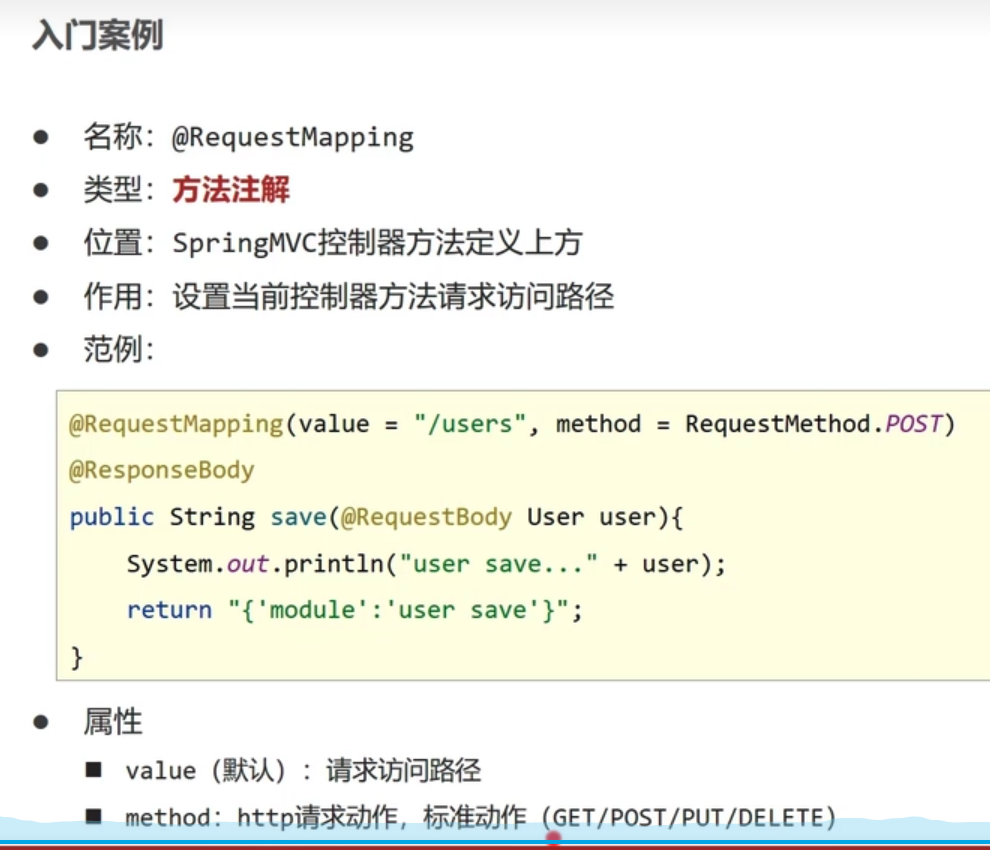Click the value (默认) attribute line
Image resolution: width=990 pixels, height=850 pixels.
(x=303, y=770)
